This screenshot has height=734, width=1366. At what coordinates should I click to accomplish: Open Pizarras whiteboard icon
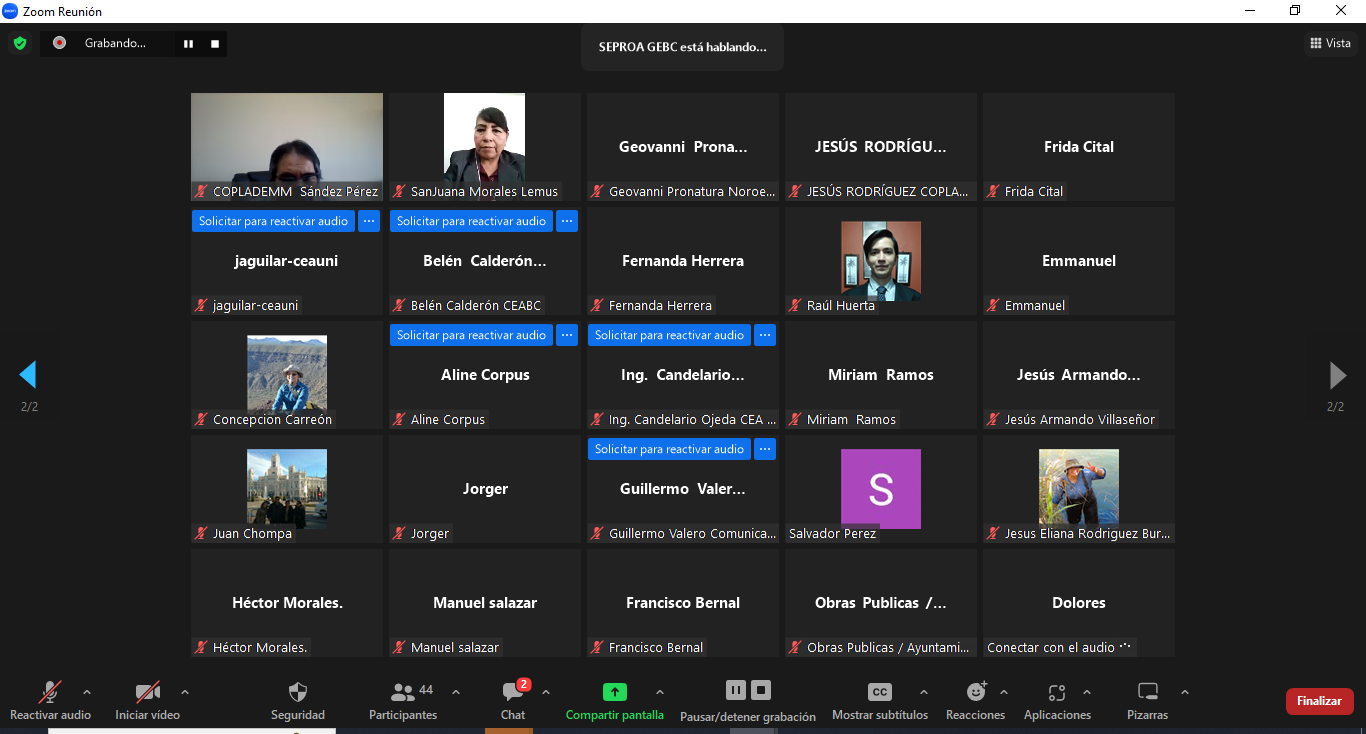(1147, 692)
